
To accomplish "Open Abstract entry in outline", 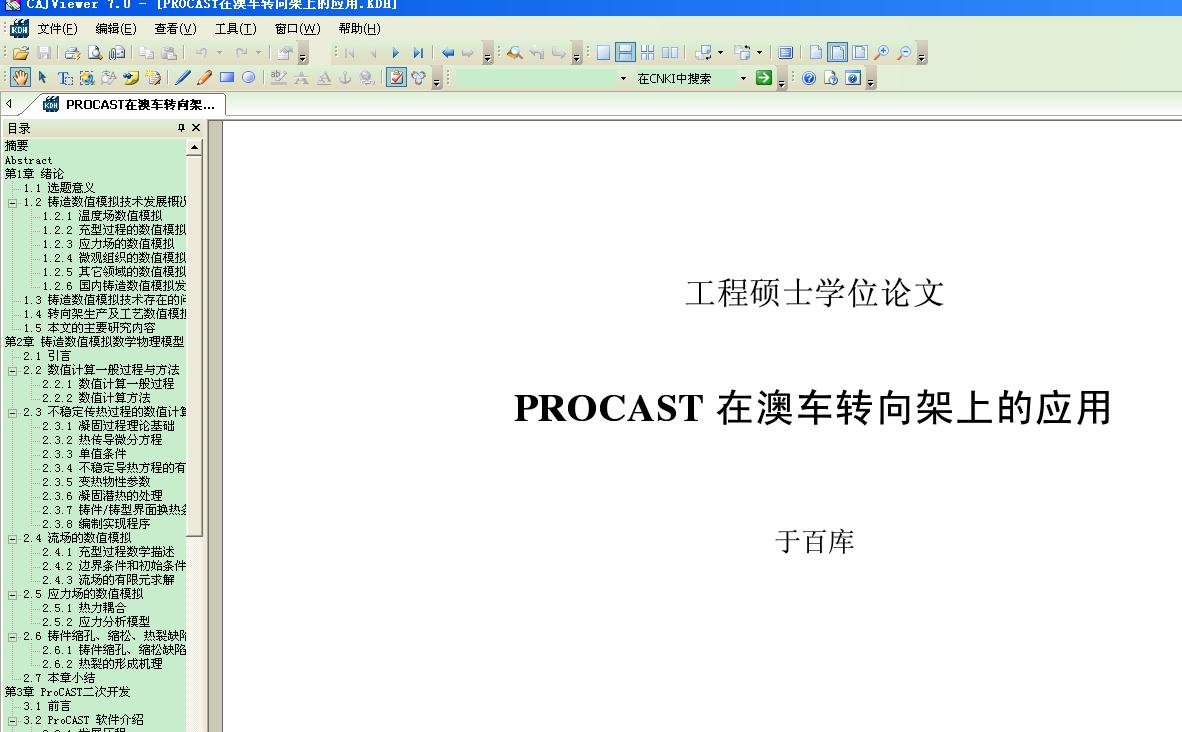I will pyautogui.click(x=29, y=160).
